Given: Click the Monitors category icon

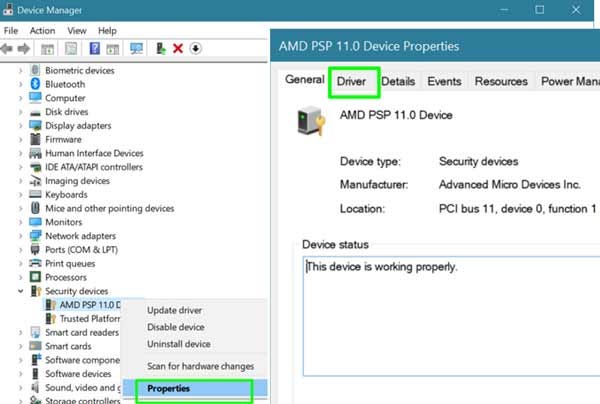Looking at the screenshot, I should [x=35, y=222].
